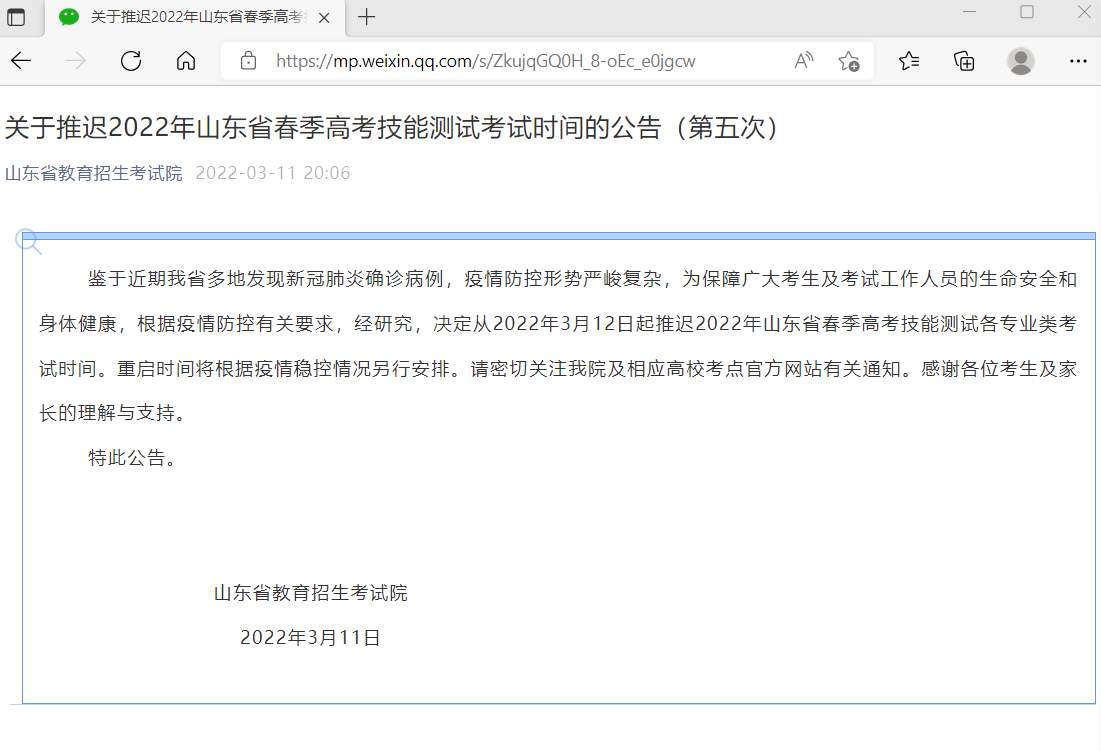Open the browser profile avatar
Screen dimensions: 1101x751
point(1020,61)
